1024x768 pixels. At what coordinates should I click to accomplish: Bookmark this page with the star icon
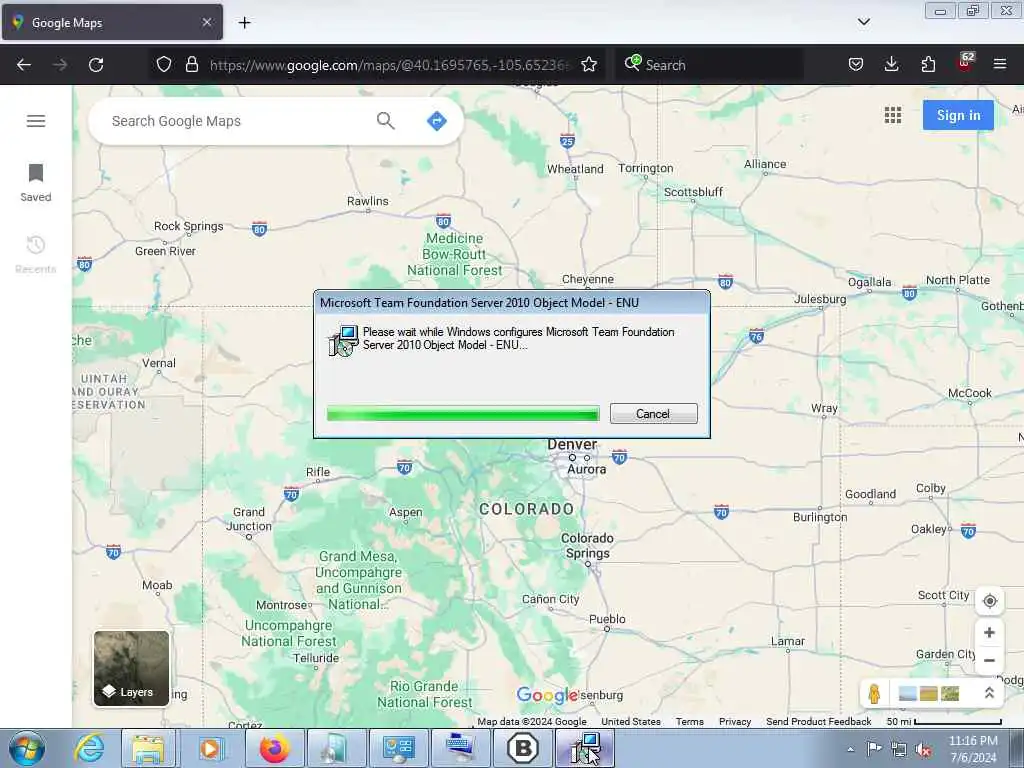coord(589,64)
